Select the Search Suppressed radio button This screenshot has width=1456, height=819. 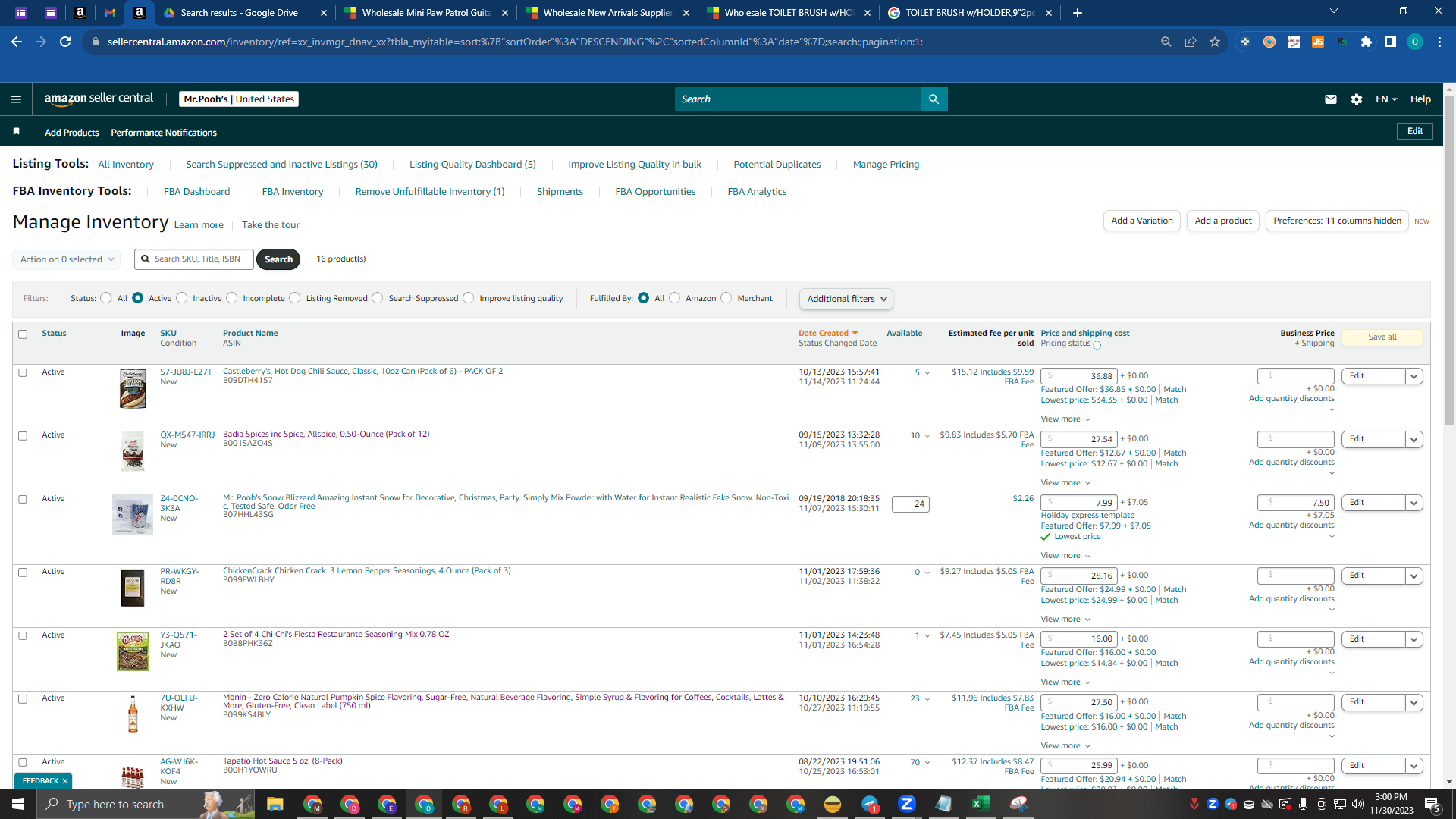point(378,298)
